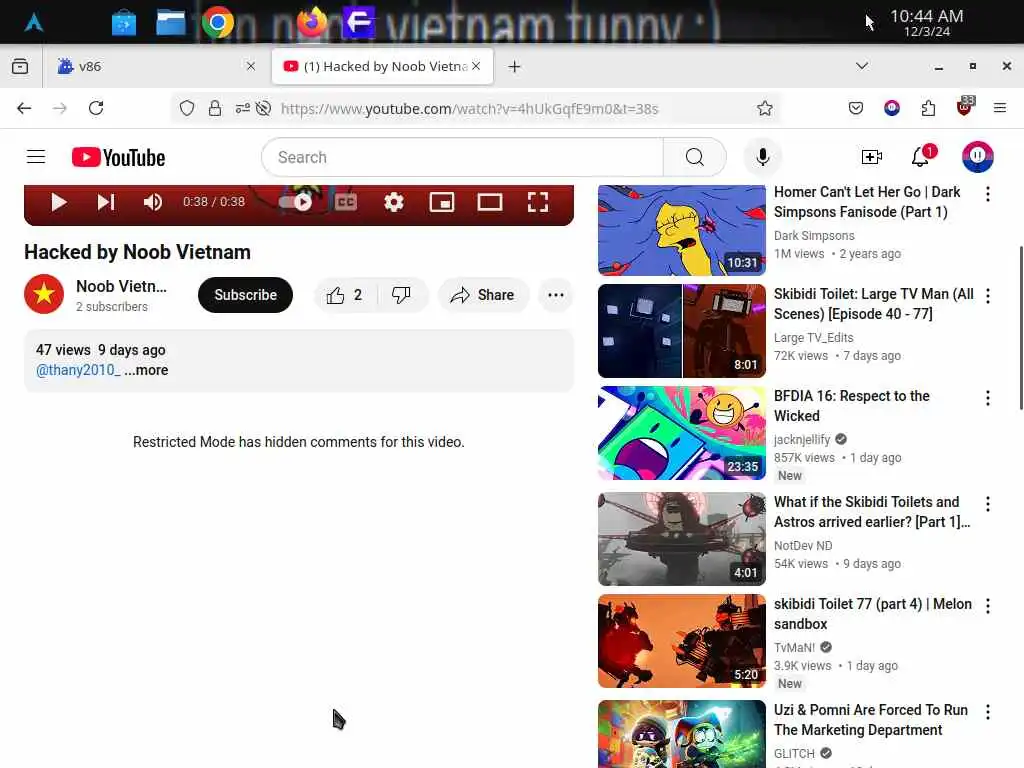Open BFDIA 16: Respect to the Wicked title

click(x=852, y=406)
